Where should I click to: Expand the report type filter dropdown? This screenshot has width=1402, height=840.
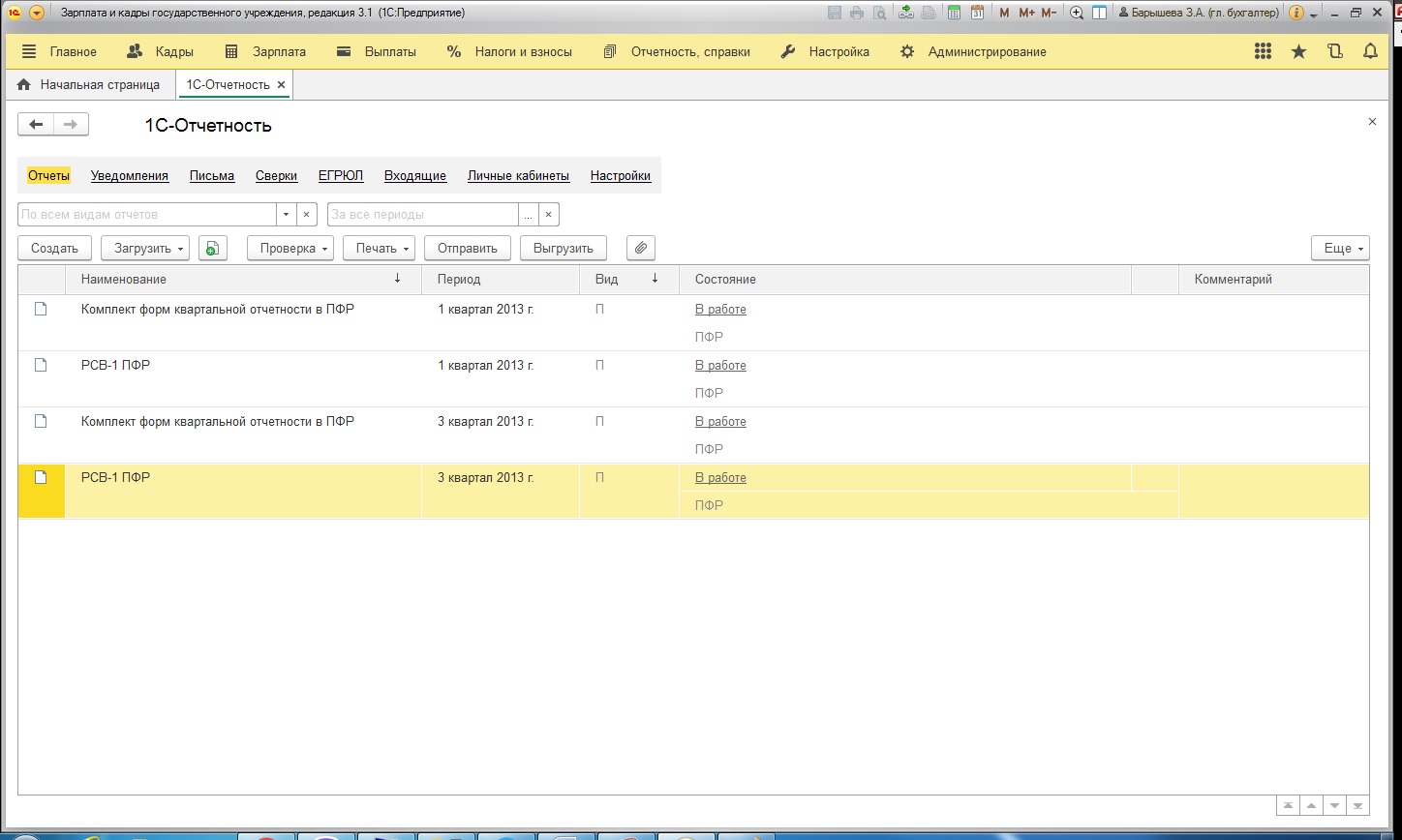[286, 215]
